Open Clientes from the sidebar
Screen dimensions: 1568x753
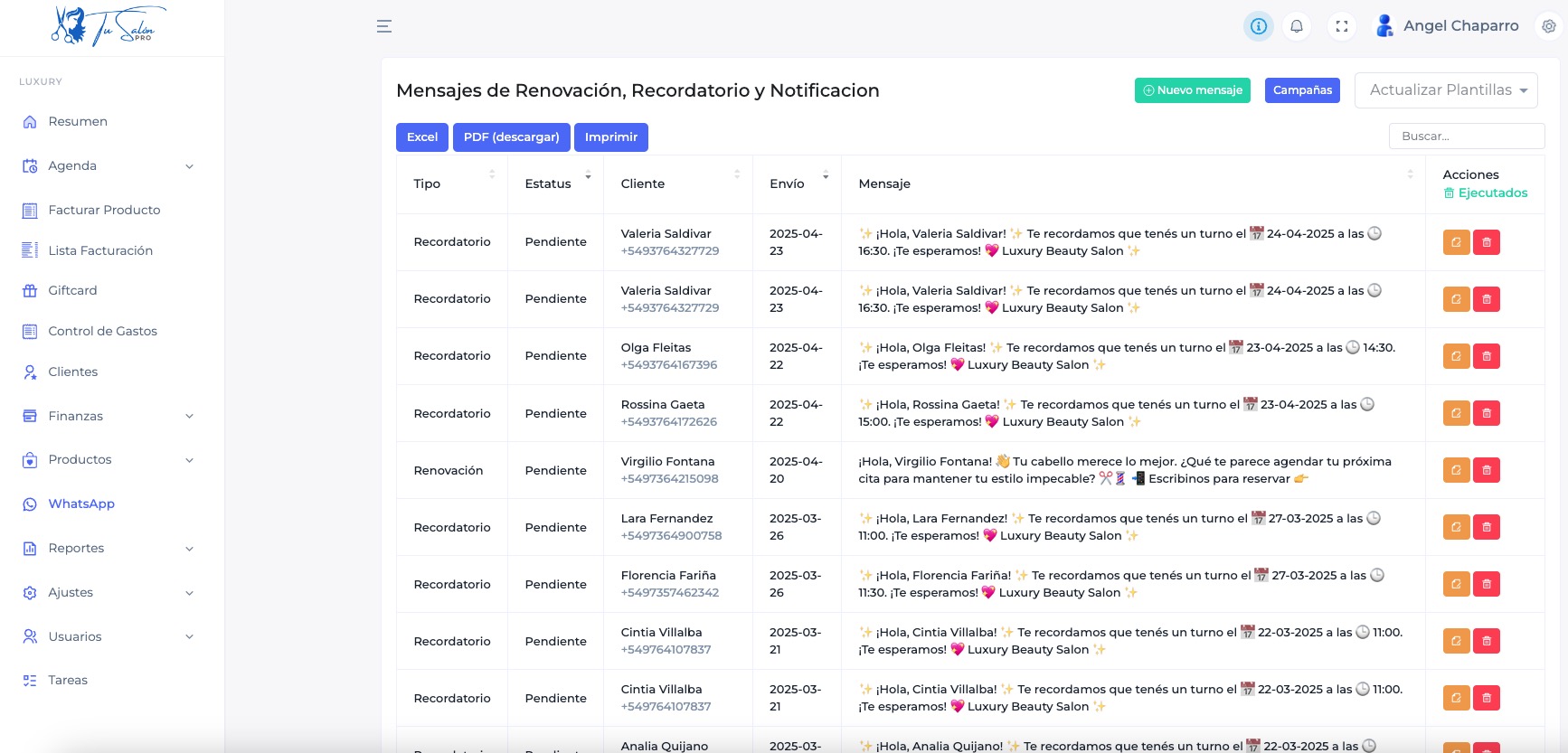tap(72, 372)
